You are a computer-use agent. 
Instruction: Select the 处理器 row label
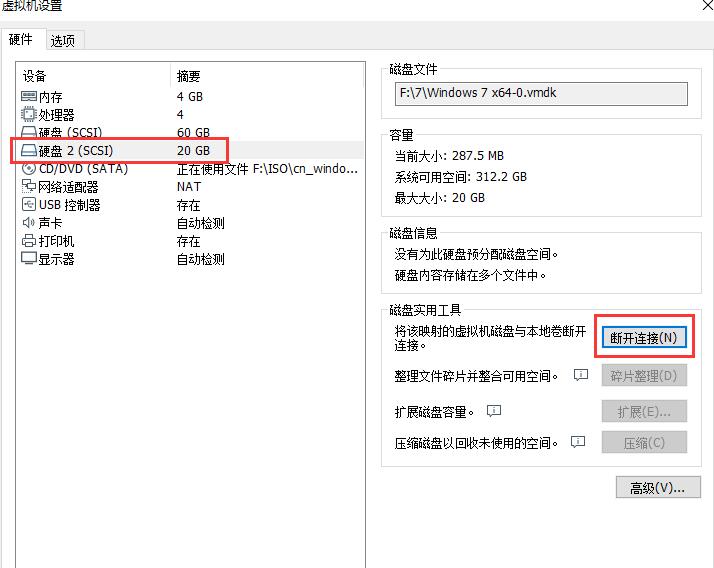(x=56, y=115)
